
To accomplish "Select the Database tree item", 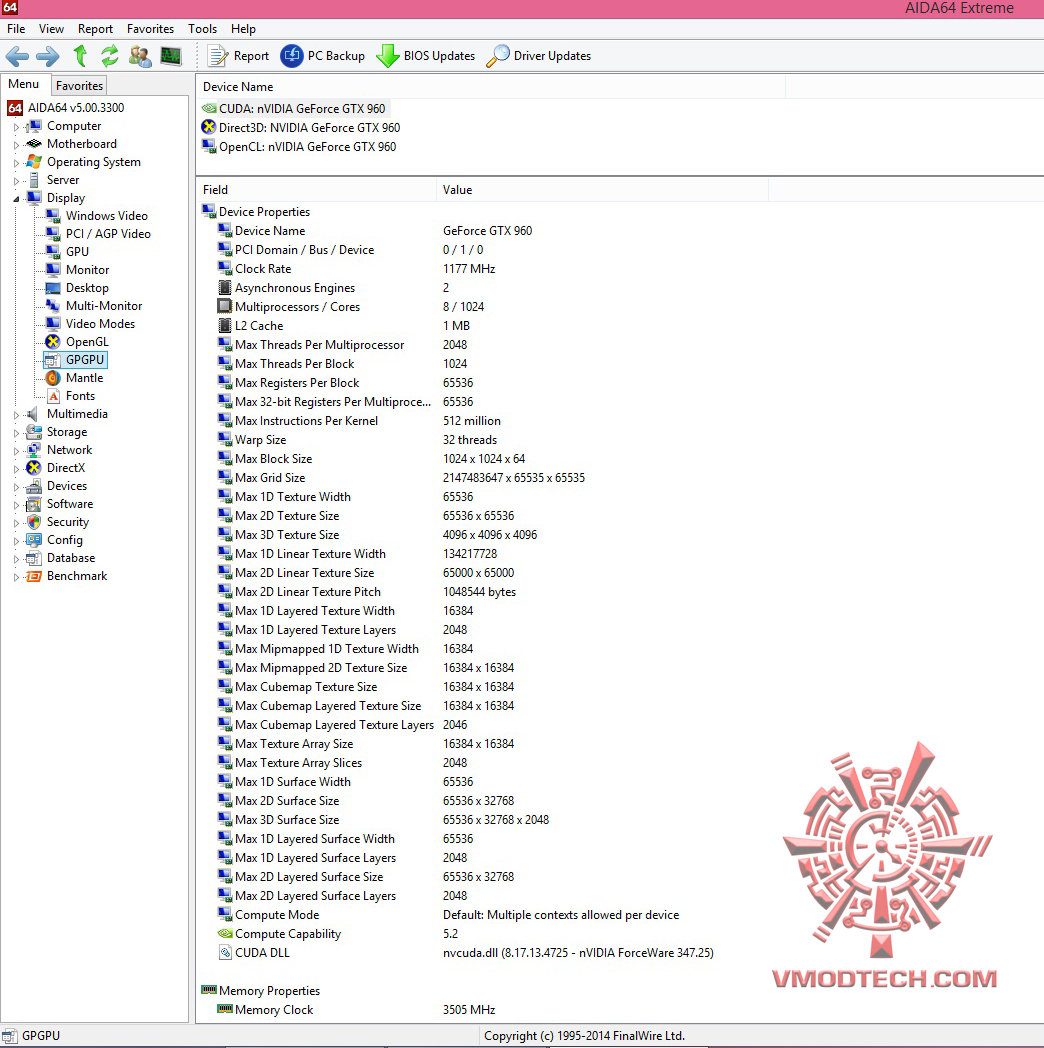I will tap(61, 559).
